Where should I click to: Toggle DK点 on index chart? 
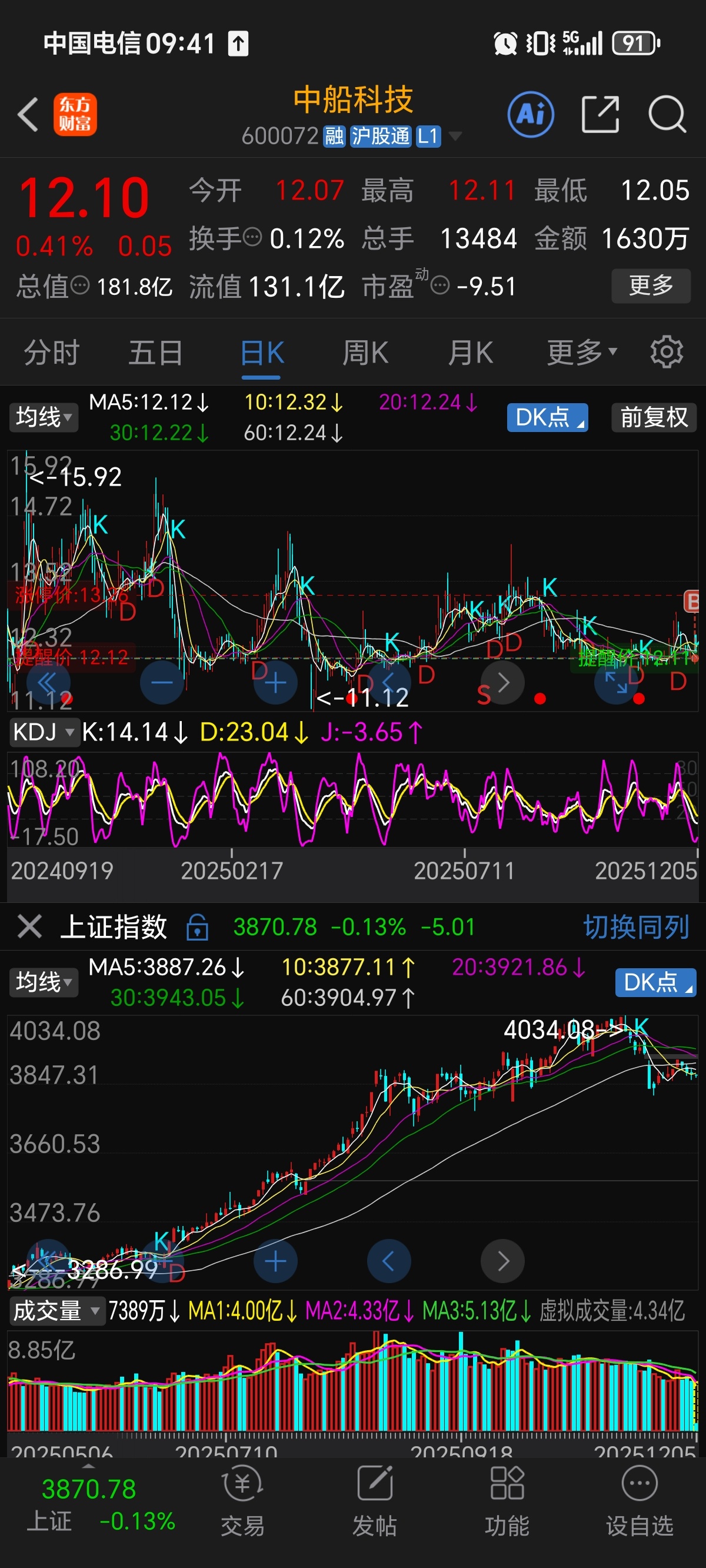pyautogui.click(x=655, y=982)
